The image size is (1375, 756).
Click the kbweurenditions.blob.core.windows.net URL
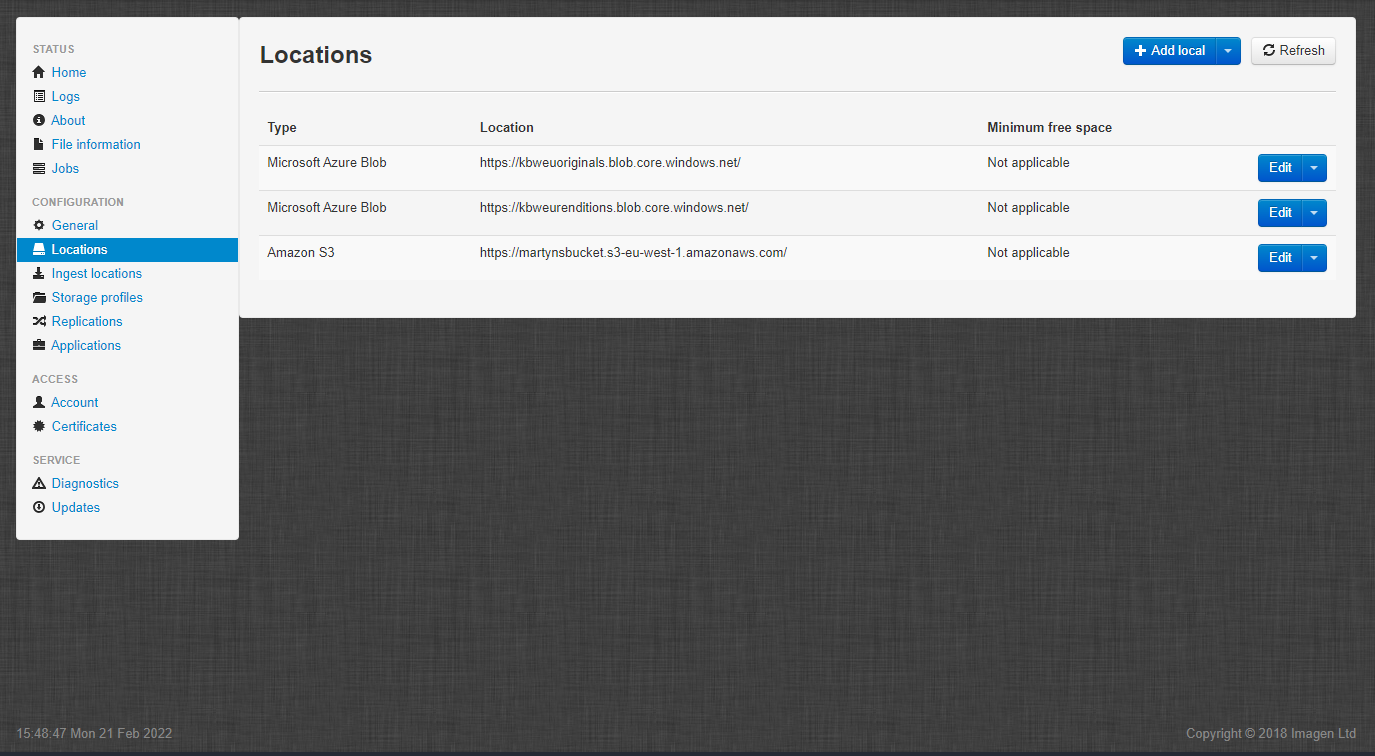coord(614,207)
